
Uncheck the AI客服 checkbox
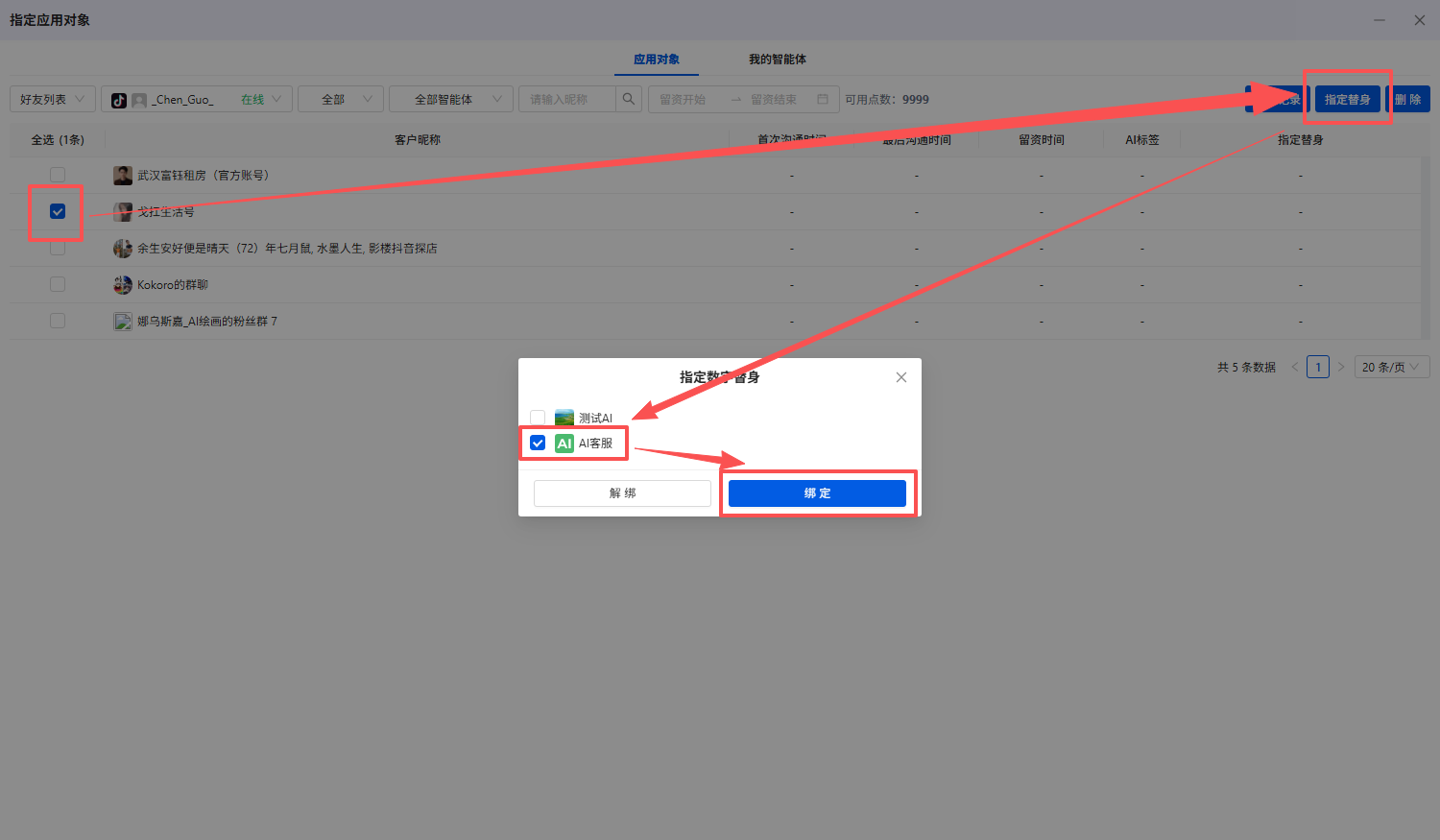click(x=538, y=443)
